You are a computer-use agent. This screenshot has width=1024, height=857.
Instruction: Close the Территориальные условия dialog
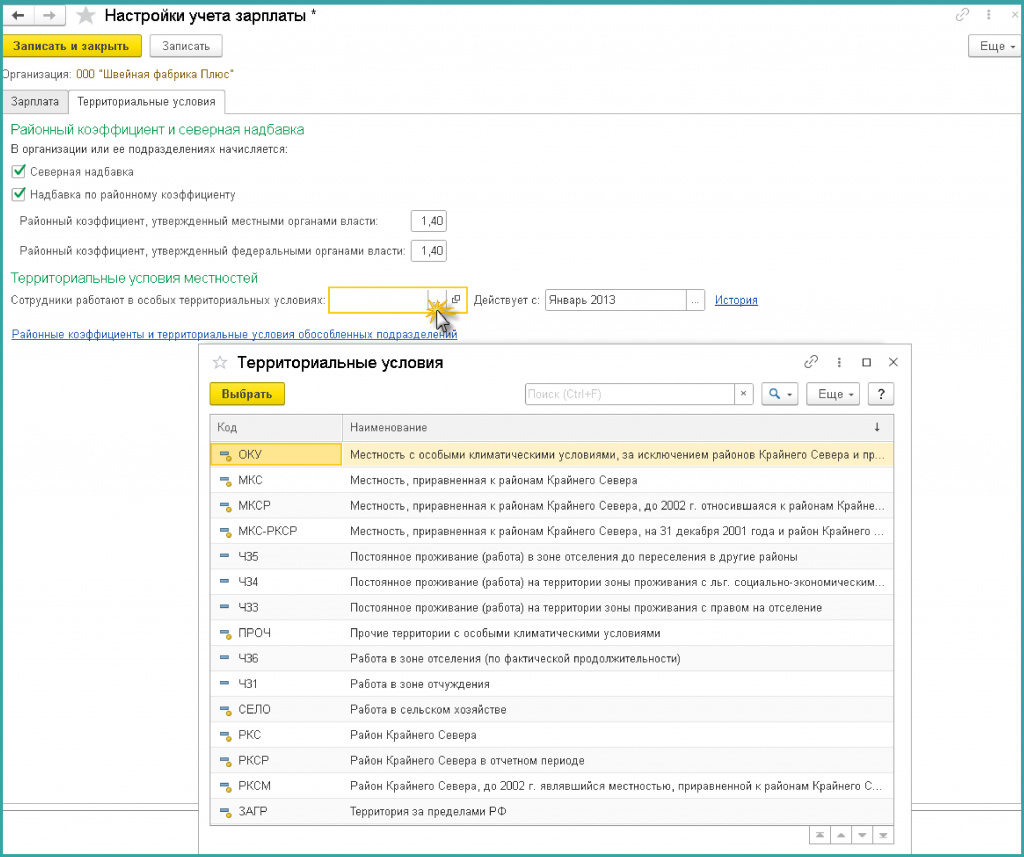tap(893, 362)
